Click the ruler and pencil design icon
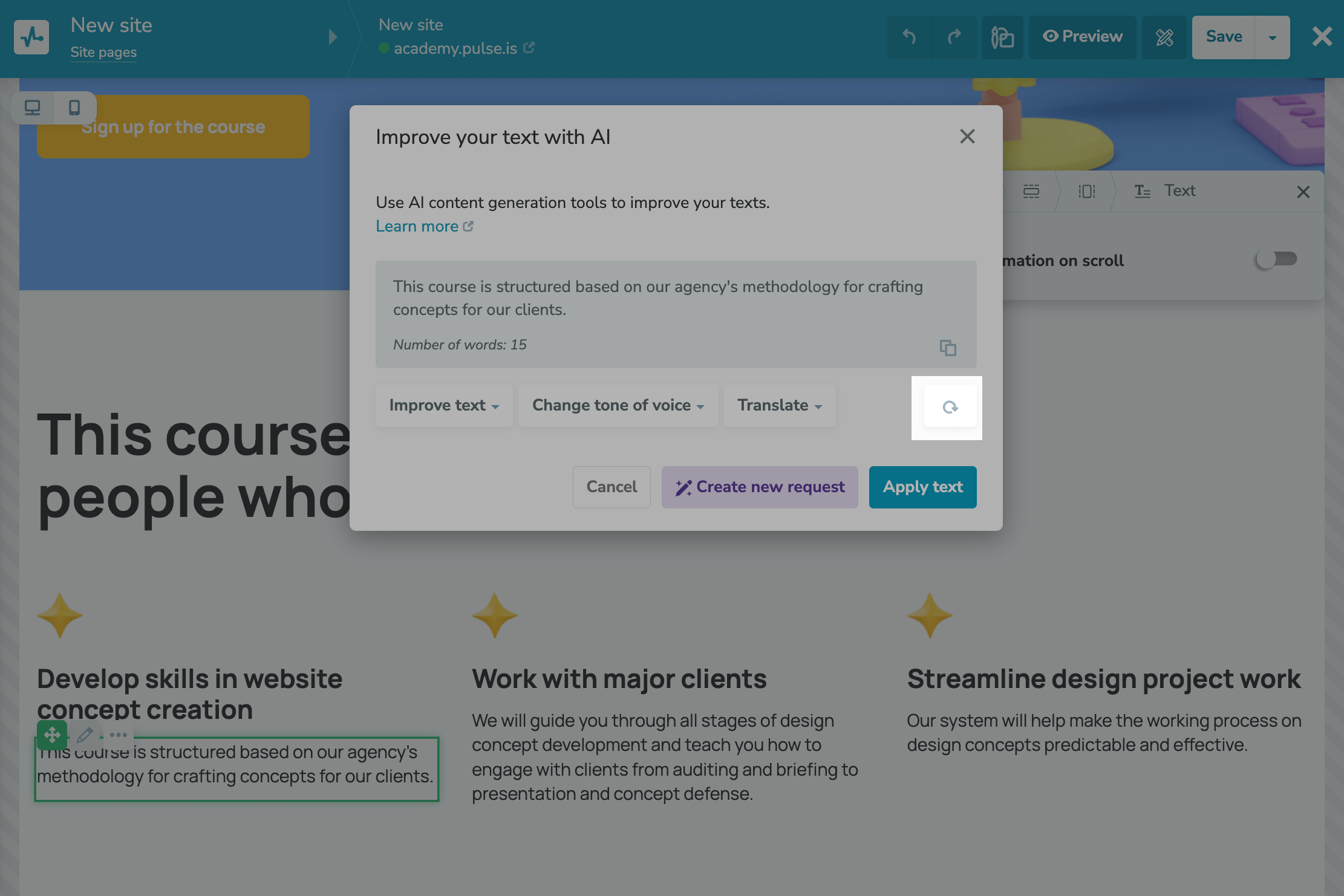The height and width of the screenshot is (896, 1344). click(1164, 37)
